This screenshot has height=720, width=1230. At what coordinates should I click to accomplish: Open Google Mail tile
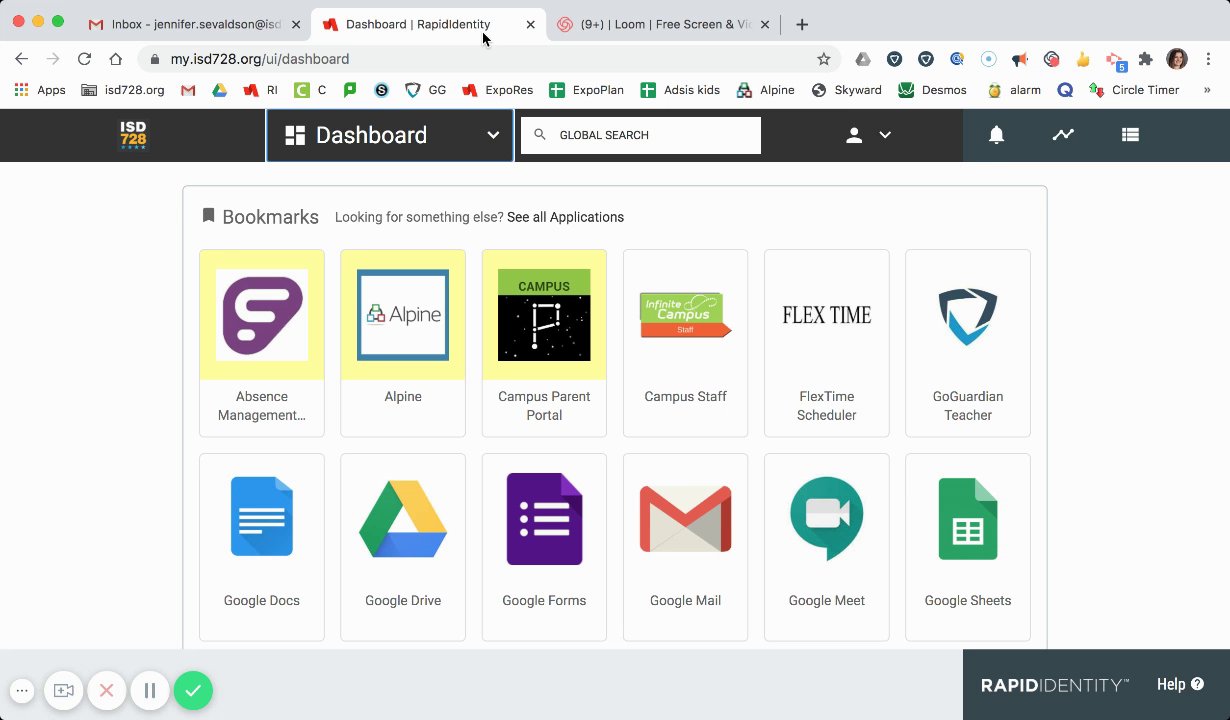click(685, 547)
